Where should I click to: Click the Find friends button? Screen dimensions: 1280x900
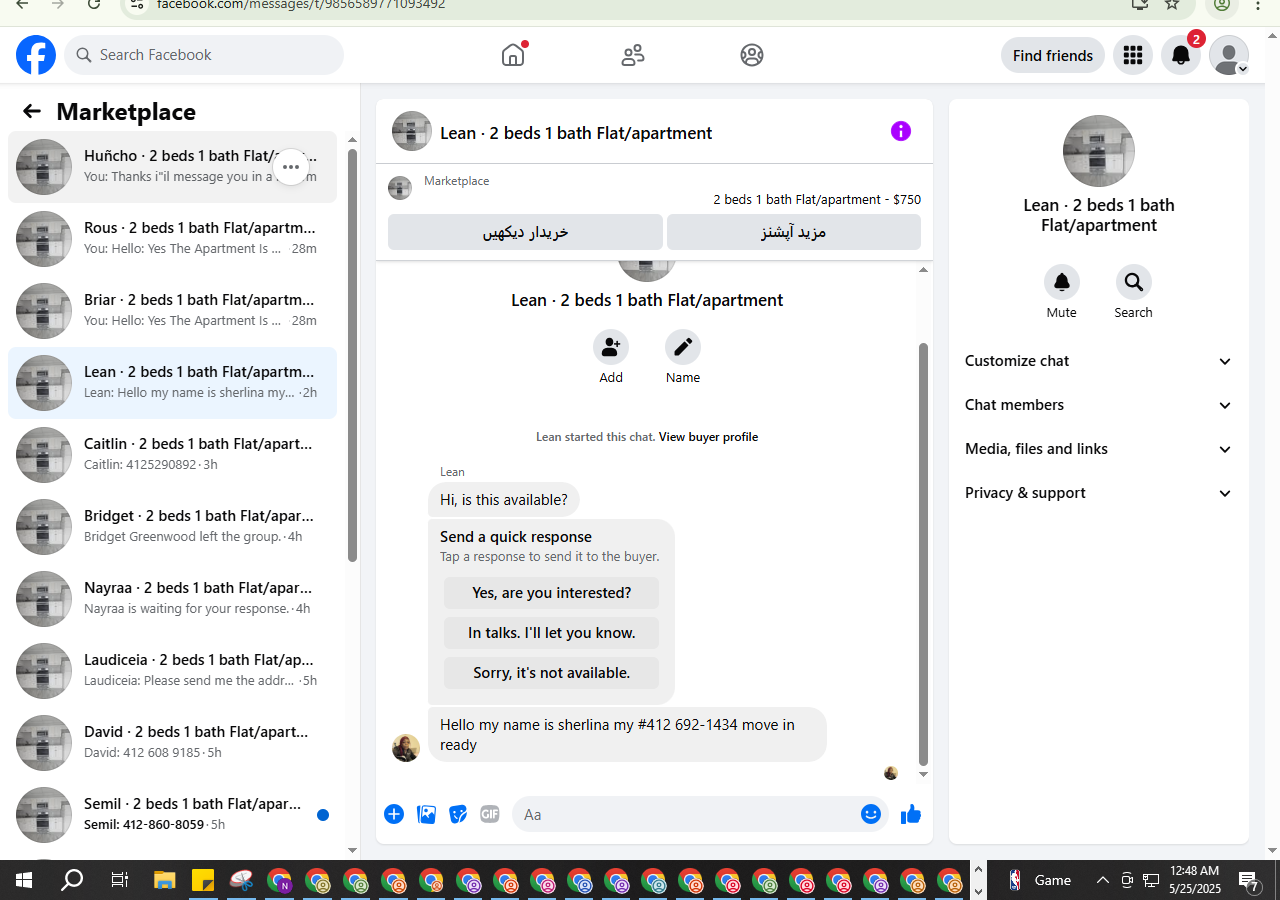pos(1053,55)
